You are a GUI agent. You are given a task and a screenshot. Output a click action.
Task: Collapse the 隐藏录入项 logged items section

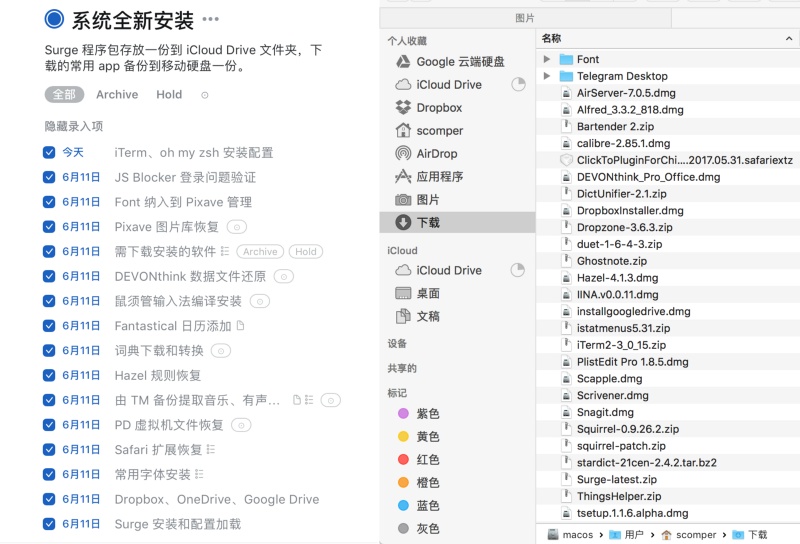click(74, 126)
